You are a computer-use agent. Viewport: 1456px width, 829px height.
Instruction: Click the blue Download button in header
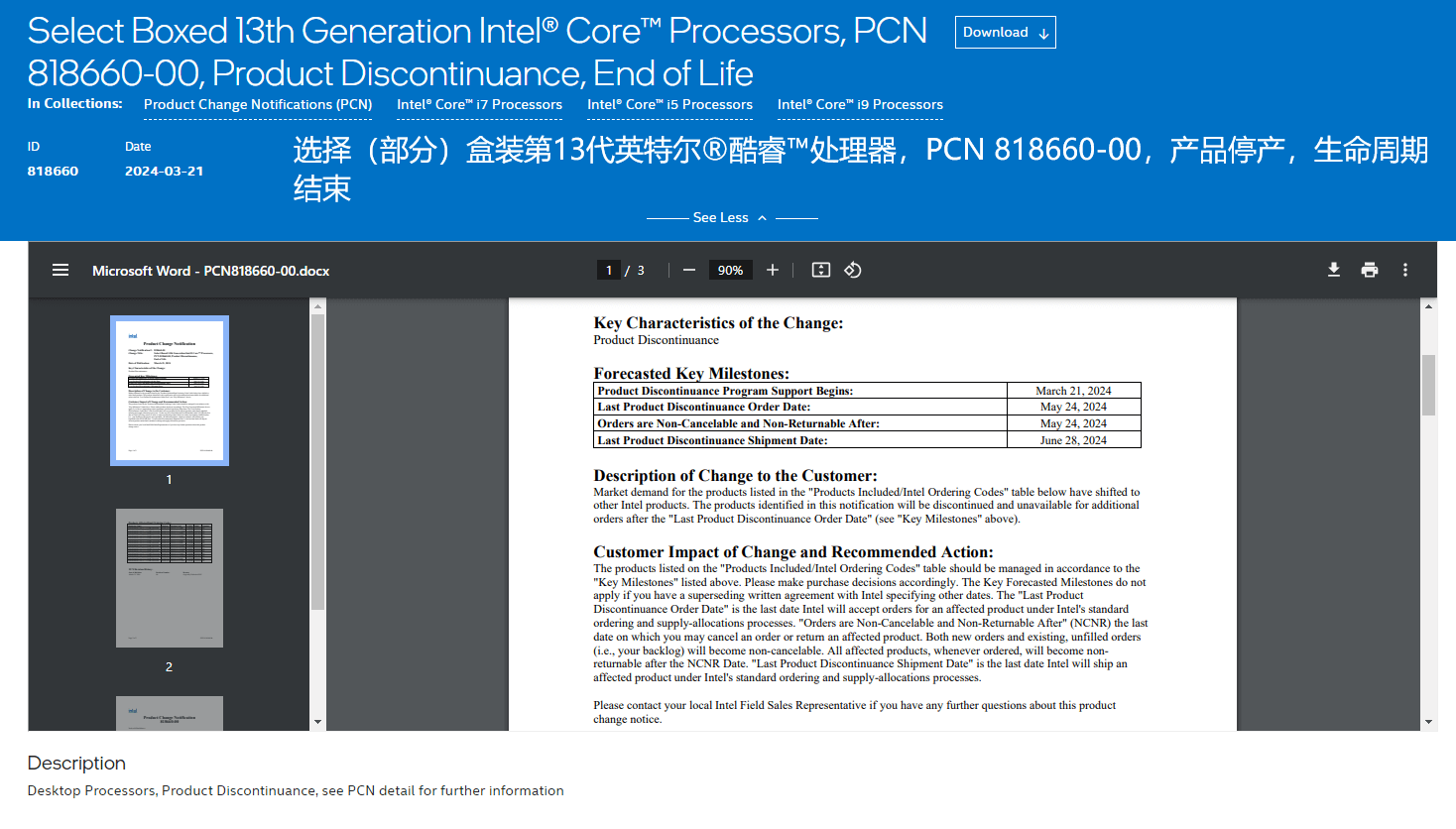pyautogui.click(x=1005, y=32)
